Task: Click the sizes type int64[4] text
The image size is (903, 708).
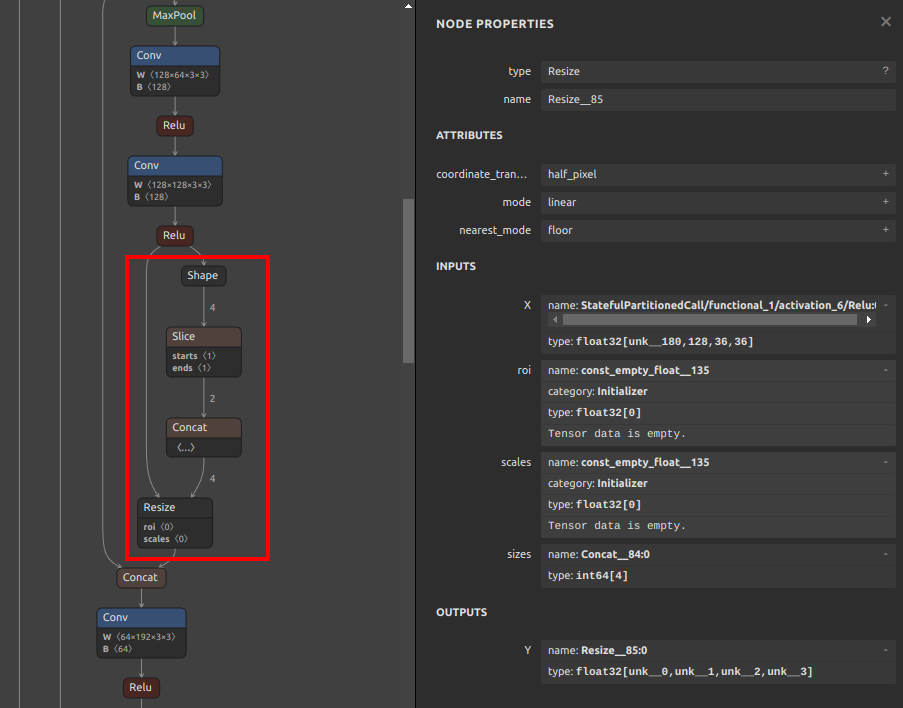Action: (x=588, y=576)
